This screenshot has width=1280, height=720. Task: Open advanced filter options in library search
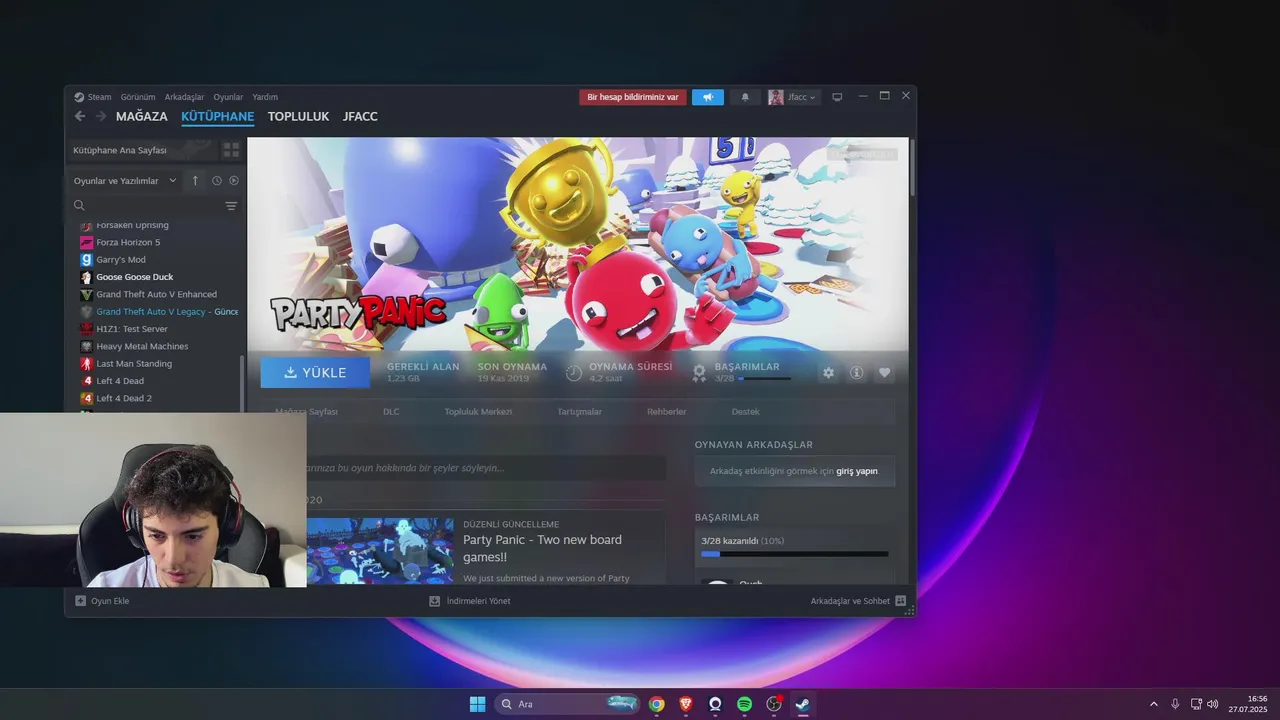click(231, 206)
